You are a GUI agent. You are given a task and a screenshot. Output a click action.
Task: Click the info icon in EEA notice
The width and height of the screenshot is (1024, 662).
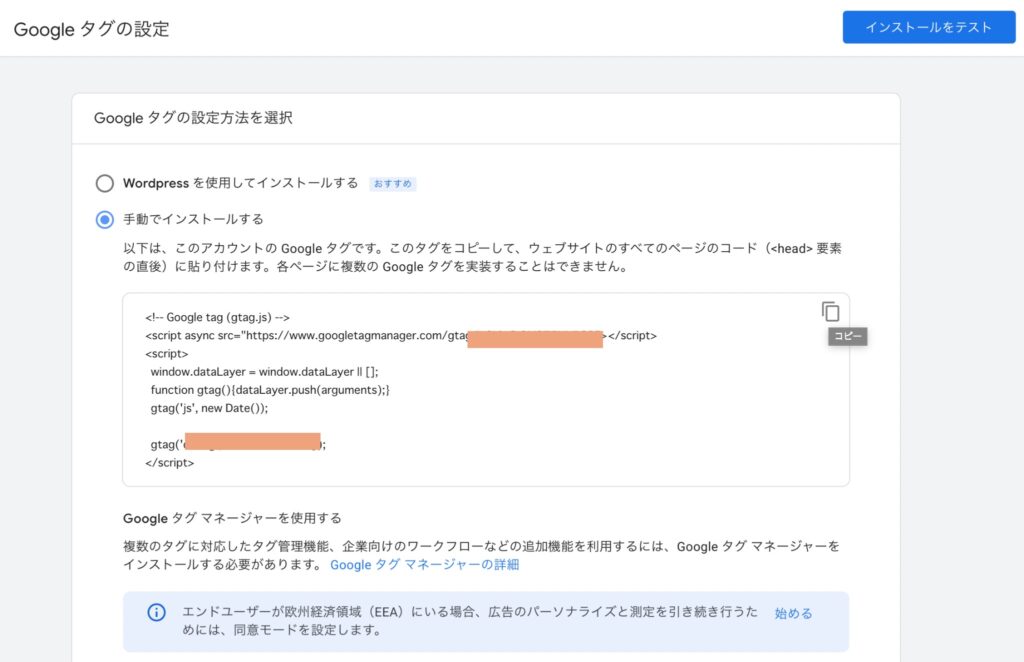click(156, 612)
